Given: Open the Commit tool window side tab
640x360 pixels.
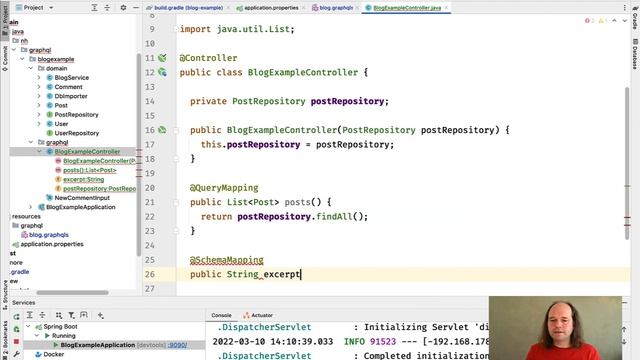Looking at the screenshot, I should pos(5,58).
